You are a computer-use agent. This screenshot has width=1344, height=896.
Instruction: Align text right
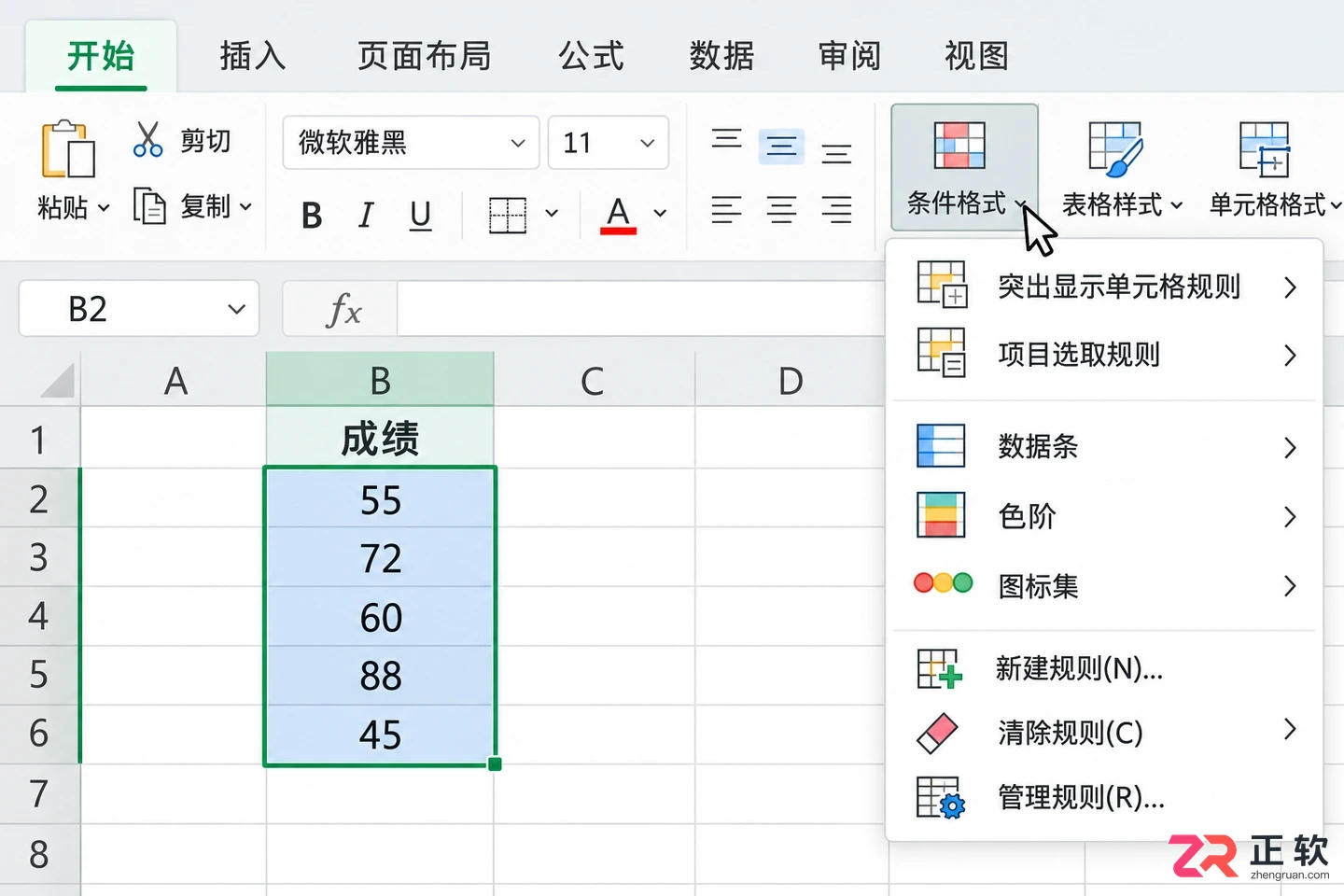point(836,210)
